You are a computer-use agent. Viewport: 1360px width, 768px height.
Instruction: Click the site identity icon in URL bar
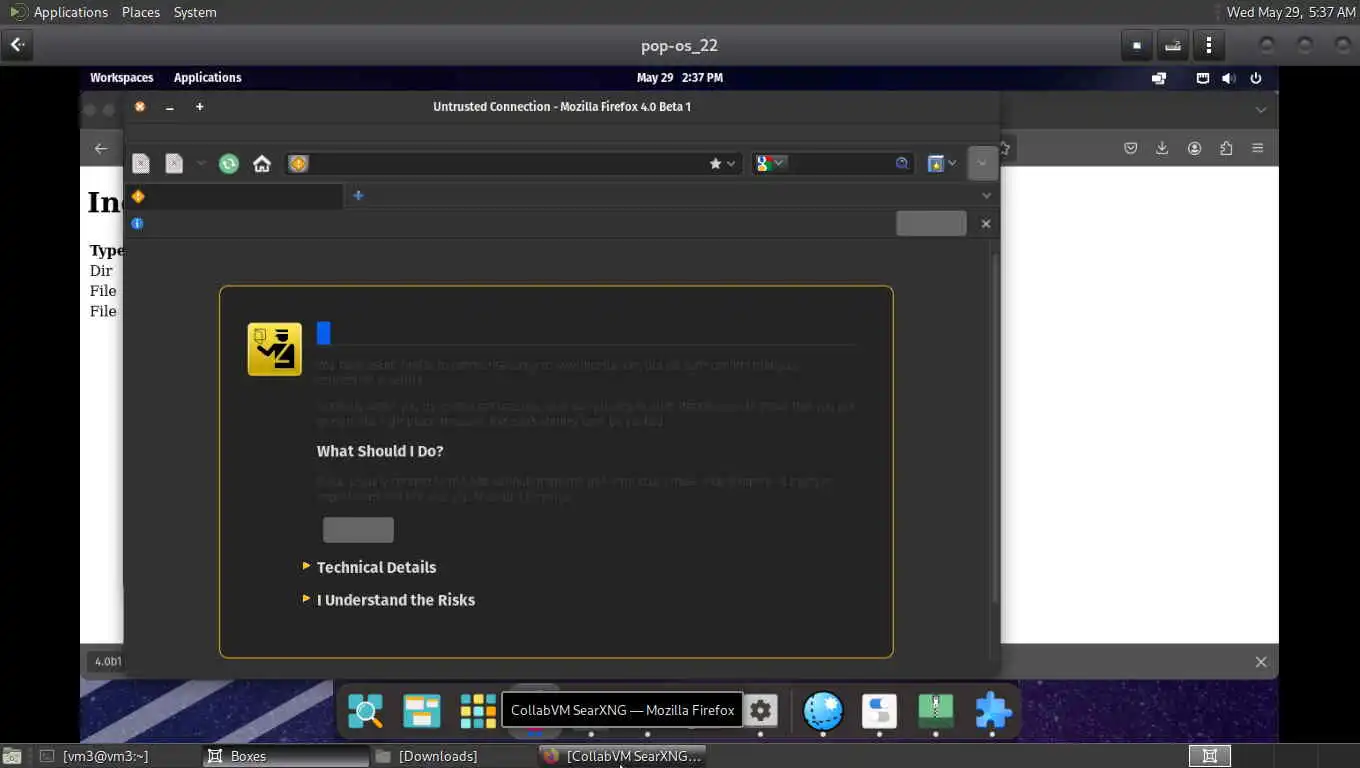pyautogui.click(x=298, y=163)
